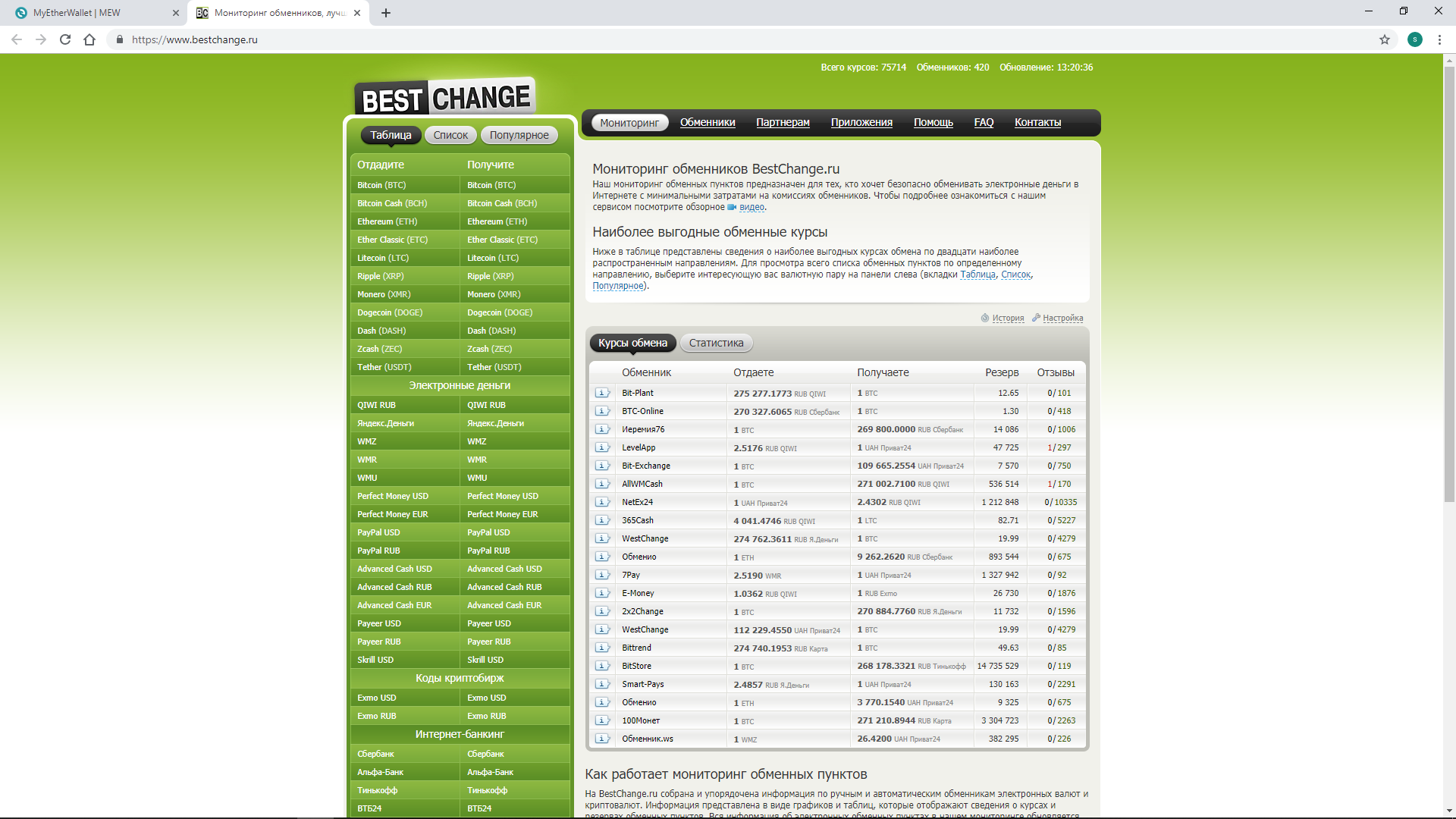Sort table by Отзывы column header
This screenshot has height=819, width=1456.
(x=1056, y=372)
